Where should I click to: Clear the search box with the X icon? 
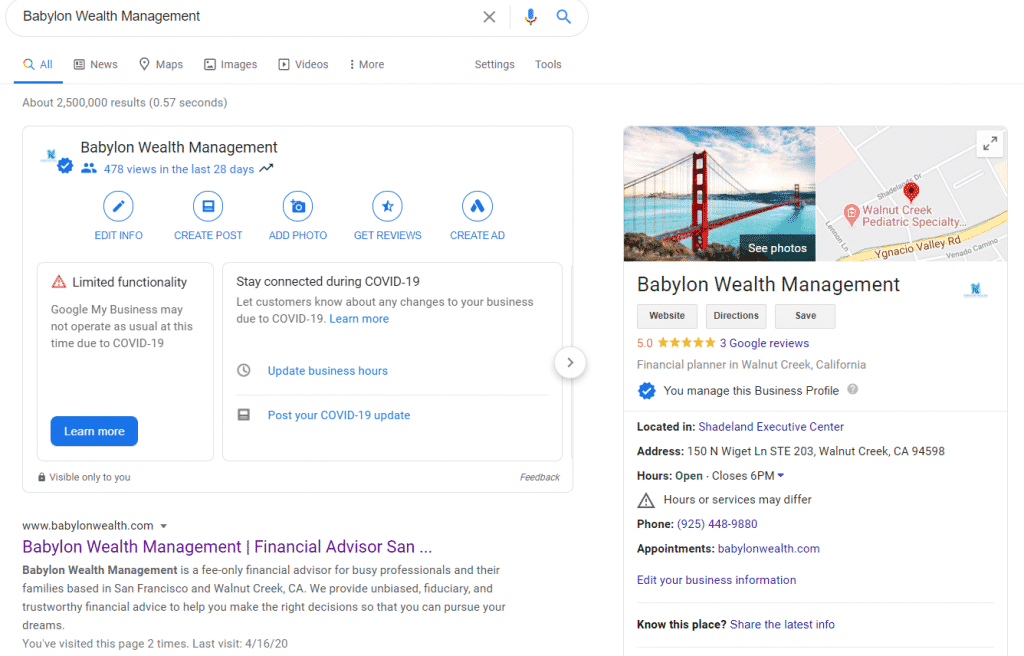[489, 17]
